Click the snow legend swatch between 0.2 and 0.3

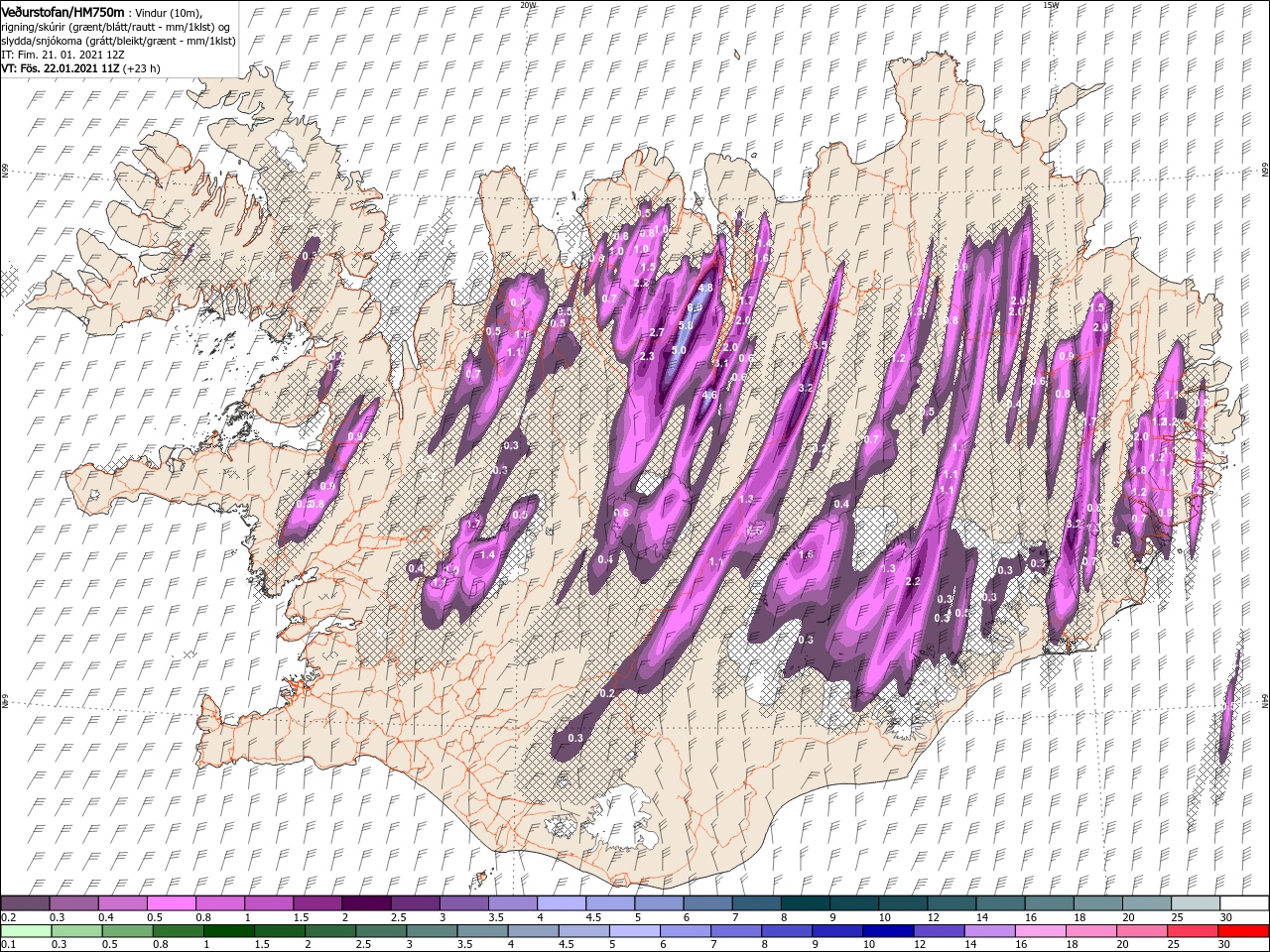pyautogui.click(x=26, y=903)
